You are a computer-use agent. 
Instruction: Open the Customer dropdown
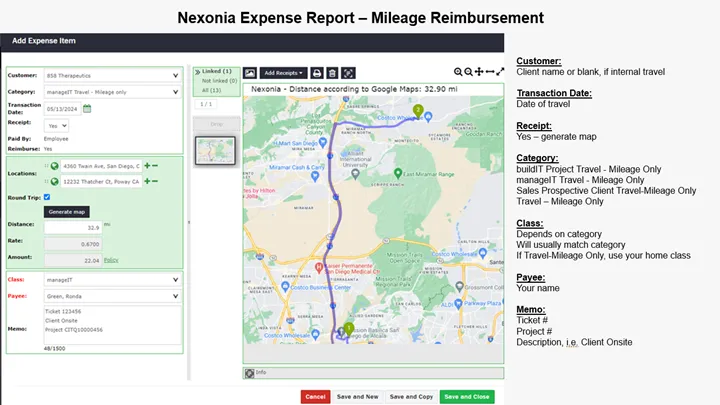point(112,75)
